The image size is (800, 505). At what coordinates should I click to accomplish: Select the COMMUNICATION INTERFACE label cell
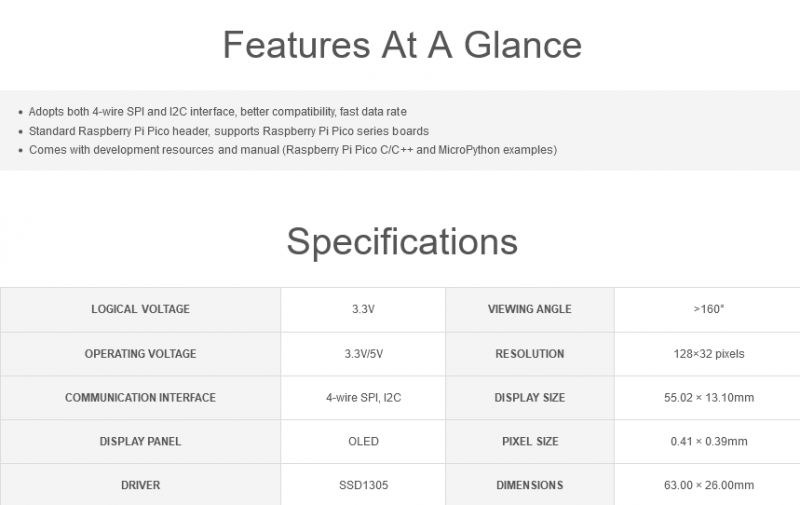pyautogui.click(x=140, y=397)
